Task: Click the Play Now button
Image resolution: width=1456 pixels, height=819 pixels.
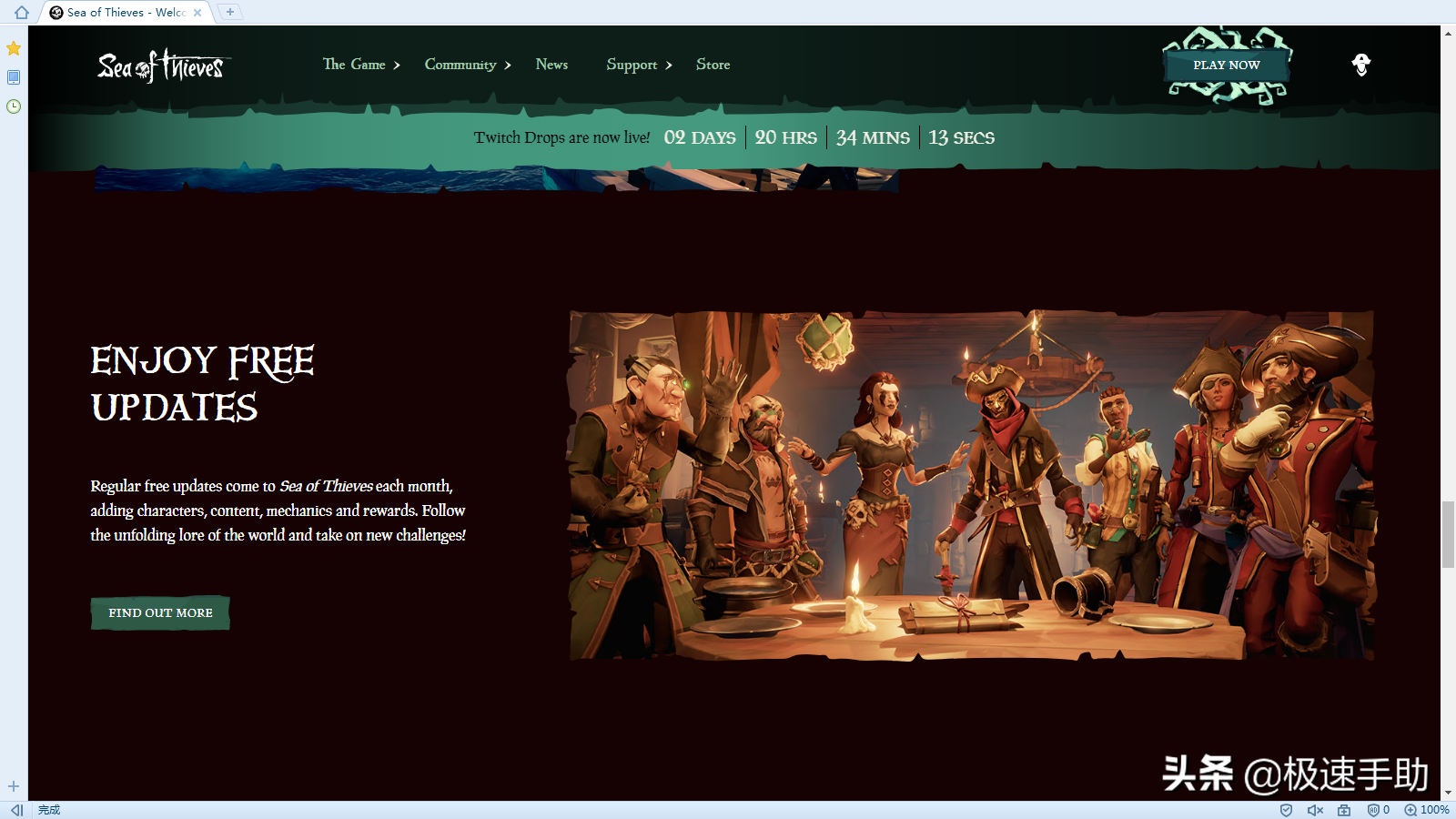Action: (1227, 65)
